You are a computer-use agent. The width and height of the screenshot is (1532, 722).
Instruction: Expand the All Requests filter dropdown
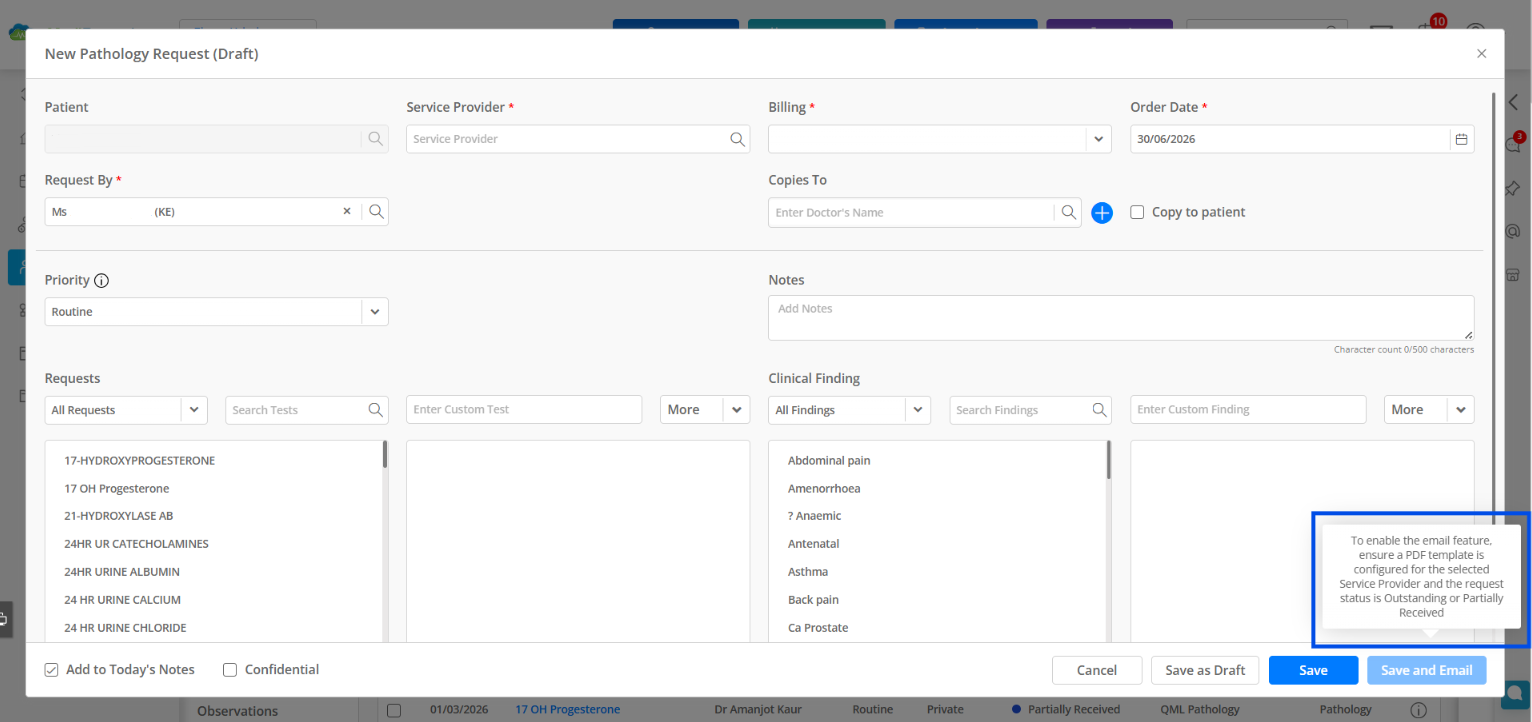point(194,410)
